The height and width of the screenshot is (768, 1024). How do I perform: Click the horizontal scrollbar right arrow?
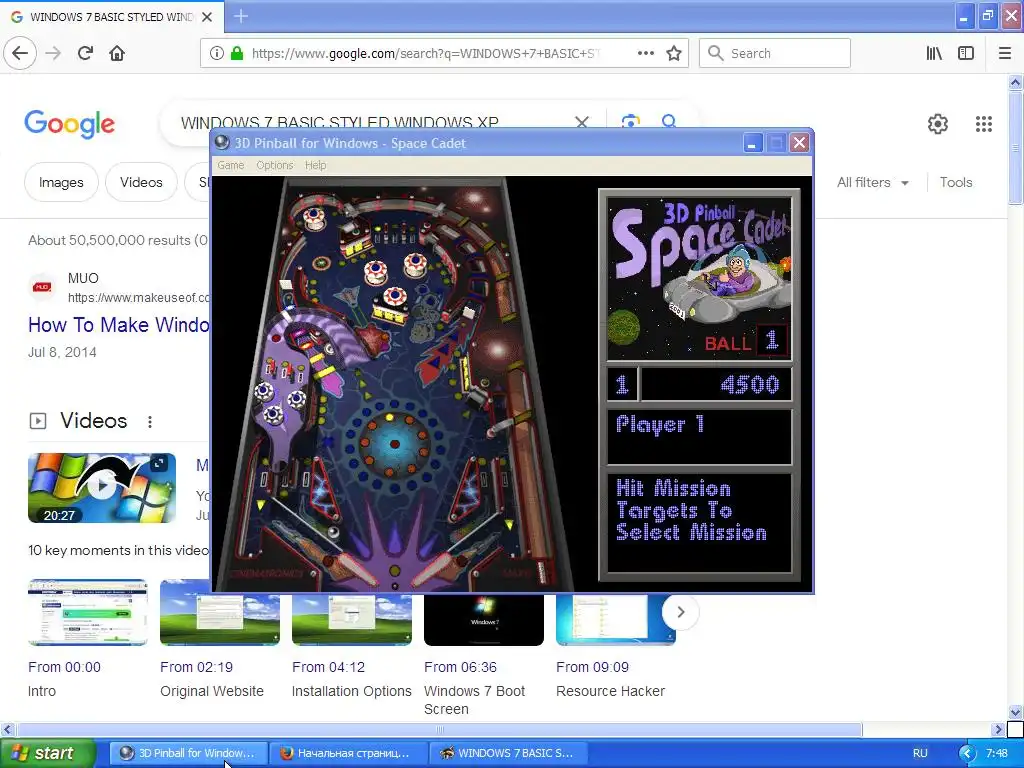(x=998, y=729)
